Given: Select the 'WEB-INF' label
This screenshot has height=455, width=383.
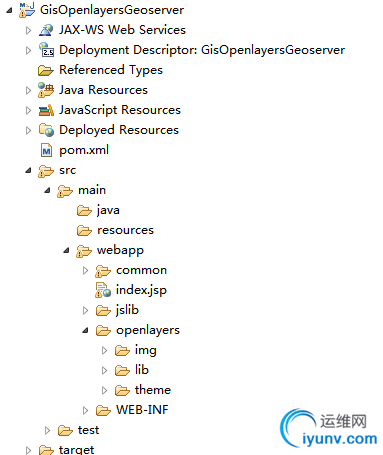Looking at the screenshot, I should point(142,410).
